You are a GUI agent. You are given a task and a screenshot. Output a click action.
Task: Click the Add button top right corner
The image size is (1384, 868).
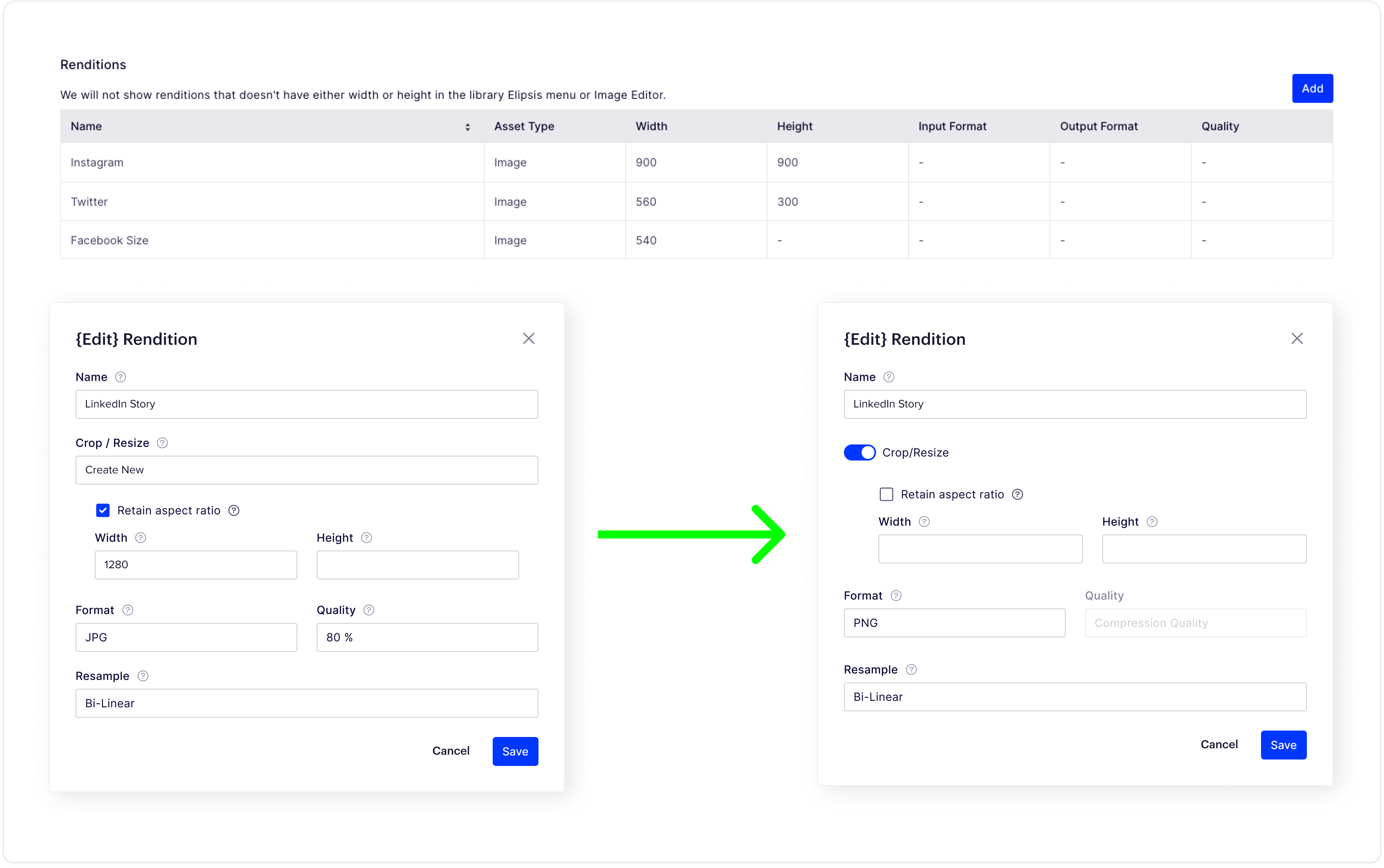coord(1311,88)
